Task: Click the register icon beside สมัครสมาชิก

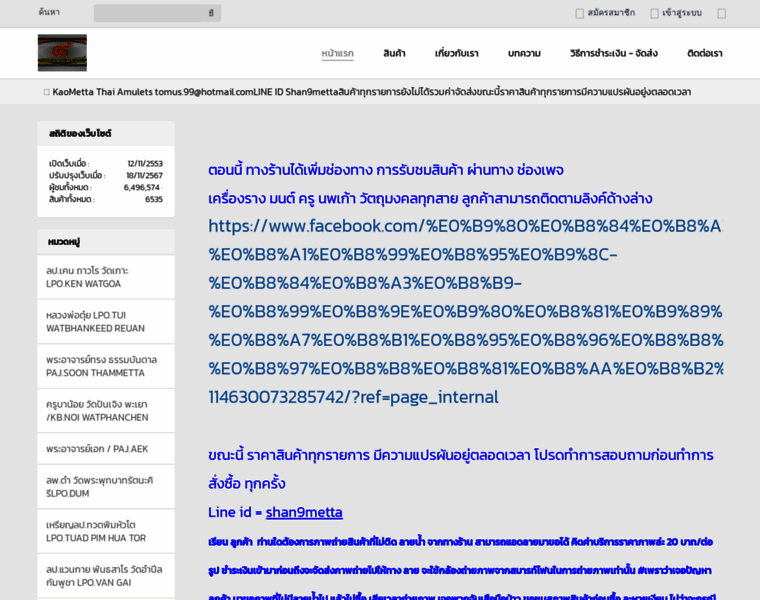Action: point(580,14)
